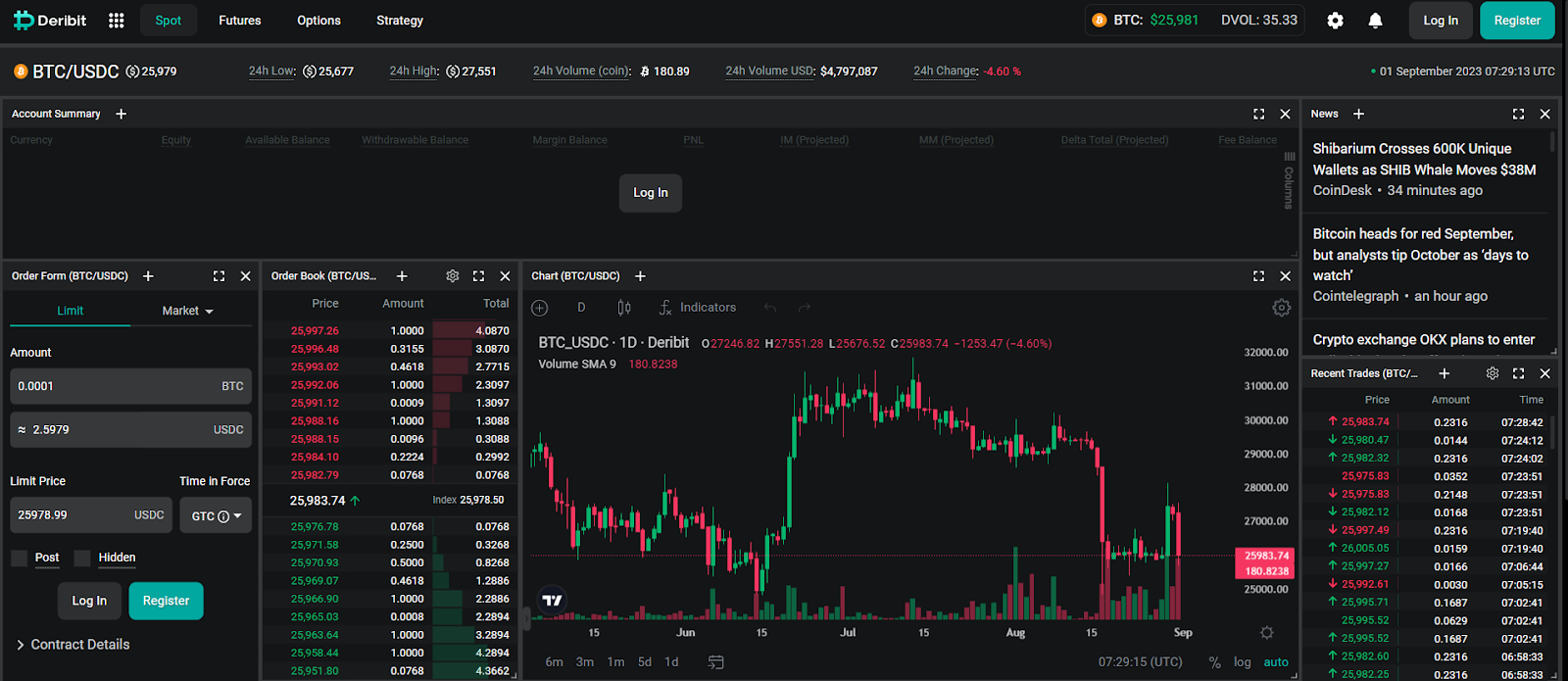Click chart undo arrow
This screenshot has width=1568, height=681.
770,308
